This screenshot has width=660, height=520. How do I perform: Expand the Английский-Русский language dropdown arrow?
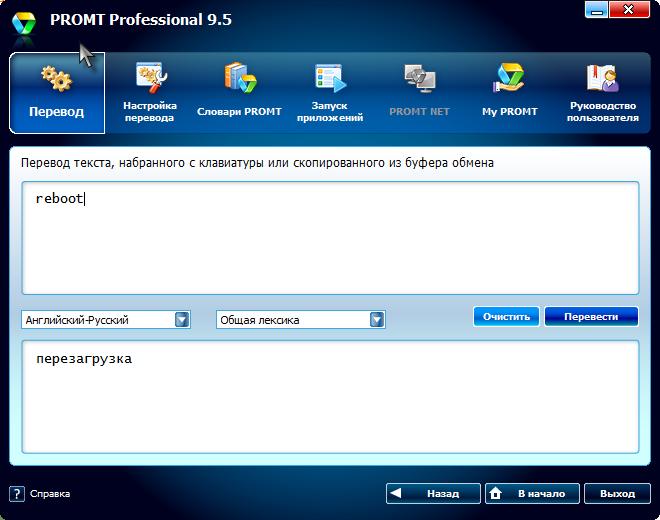click(182, 320)
